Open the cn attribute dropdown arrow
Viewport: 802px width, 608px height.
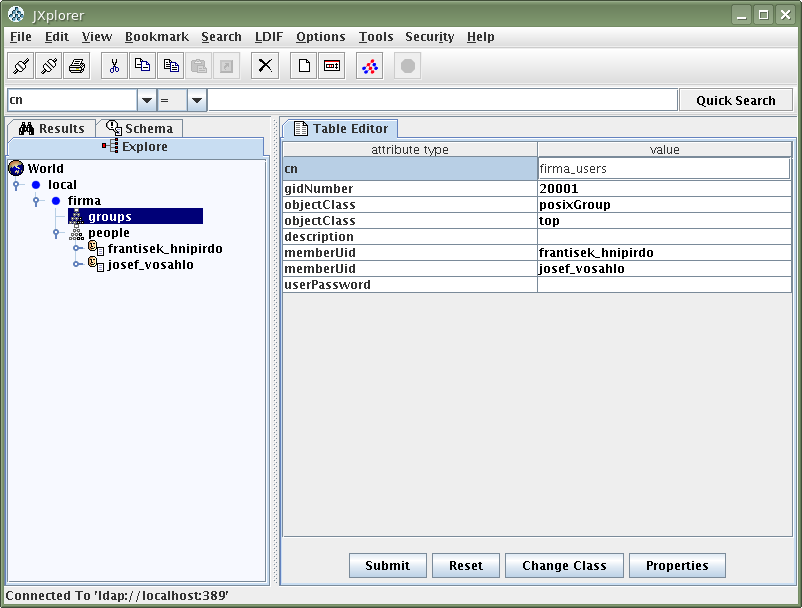(146, 100)
